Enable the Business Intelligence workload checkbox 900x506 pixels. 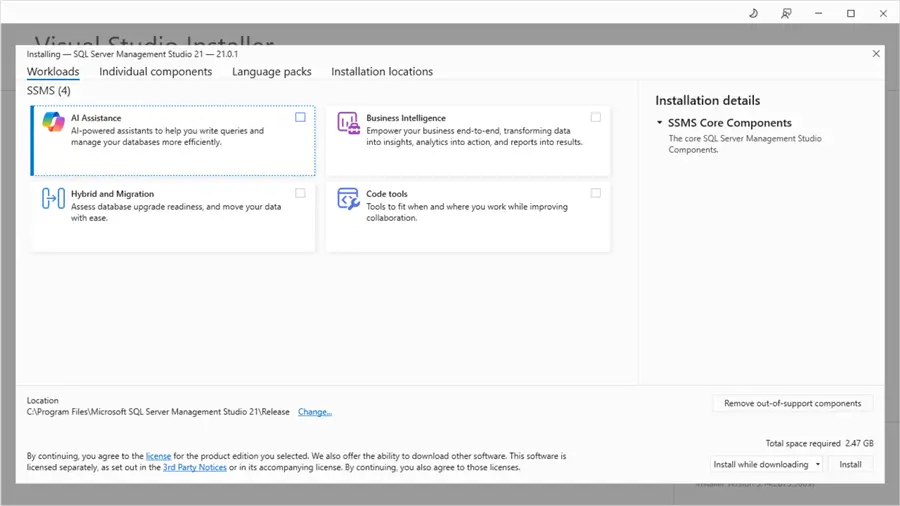click(x=596, y=117)
